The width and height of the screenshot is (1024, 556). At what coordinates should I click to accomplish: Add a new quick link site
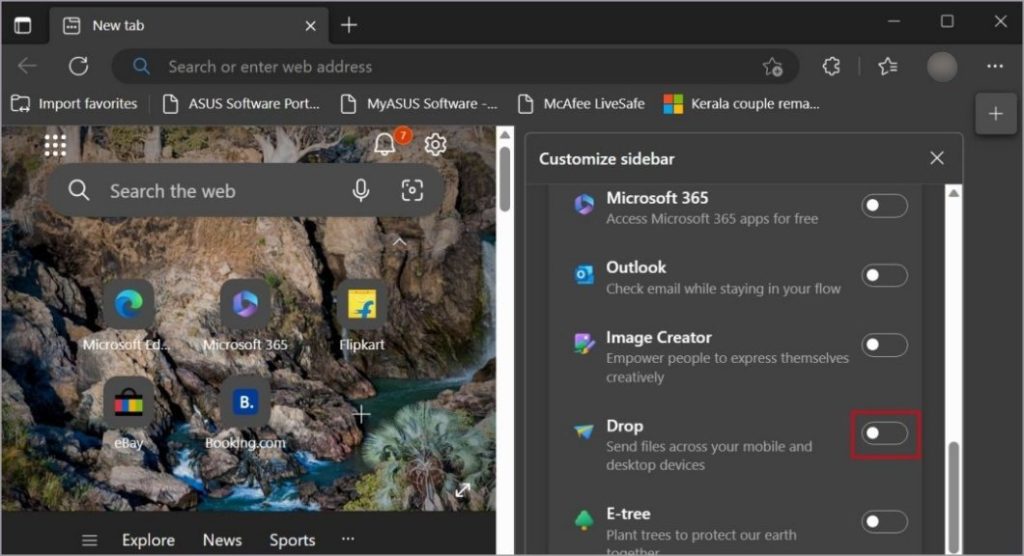pos(361,414)
